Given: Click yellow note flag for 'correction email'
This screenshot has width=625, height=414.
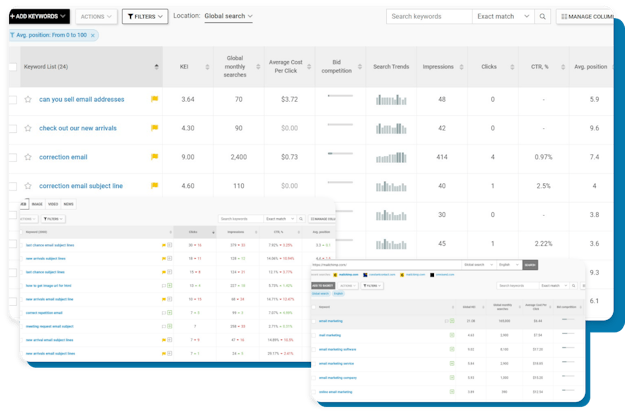Looking at the screenshot, I should tap(154, 157).
